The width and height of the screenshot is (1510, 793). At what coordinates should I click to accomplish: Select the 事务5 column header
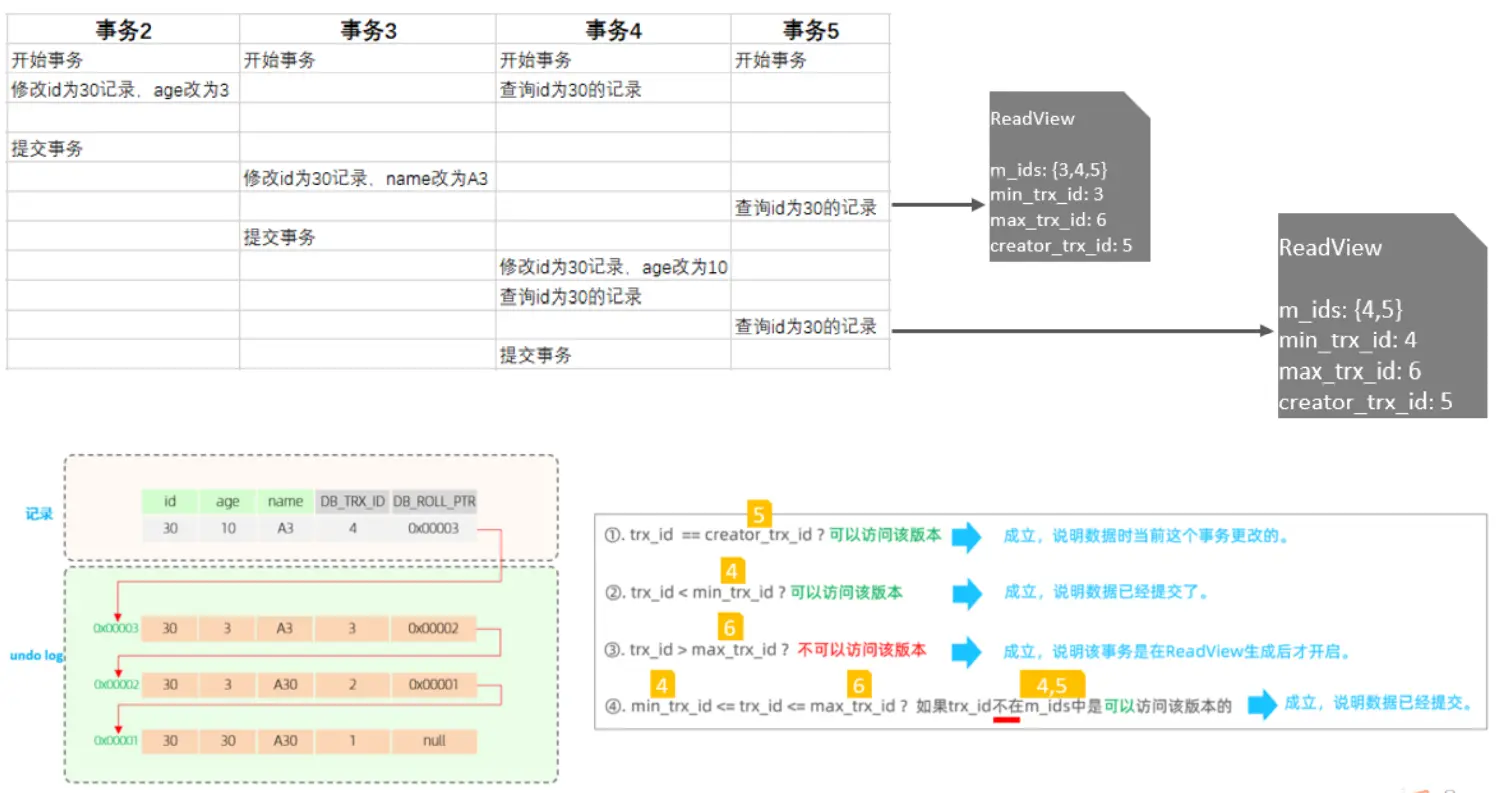coord(809,30)
